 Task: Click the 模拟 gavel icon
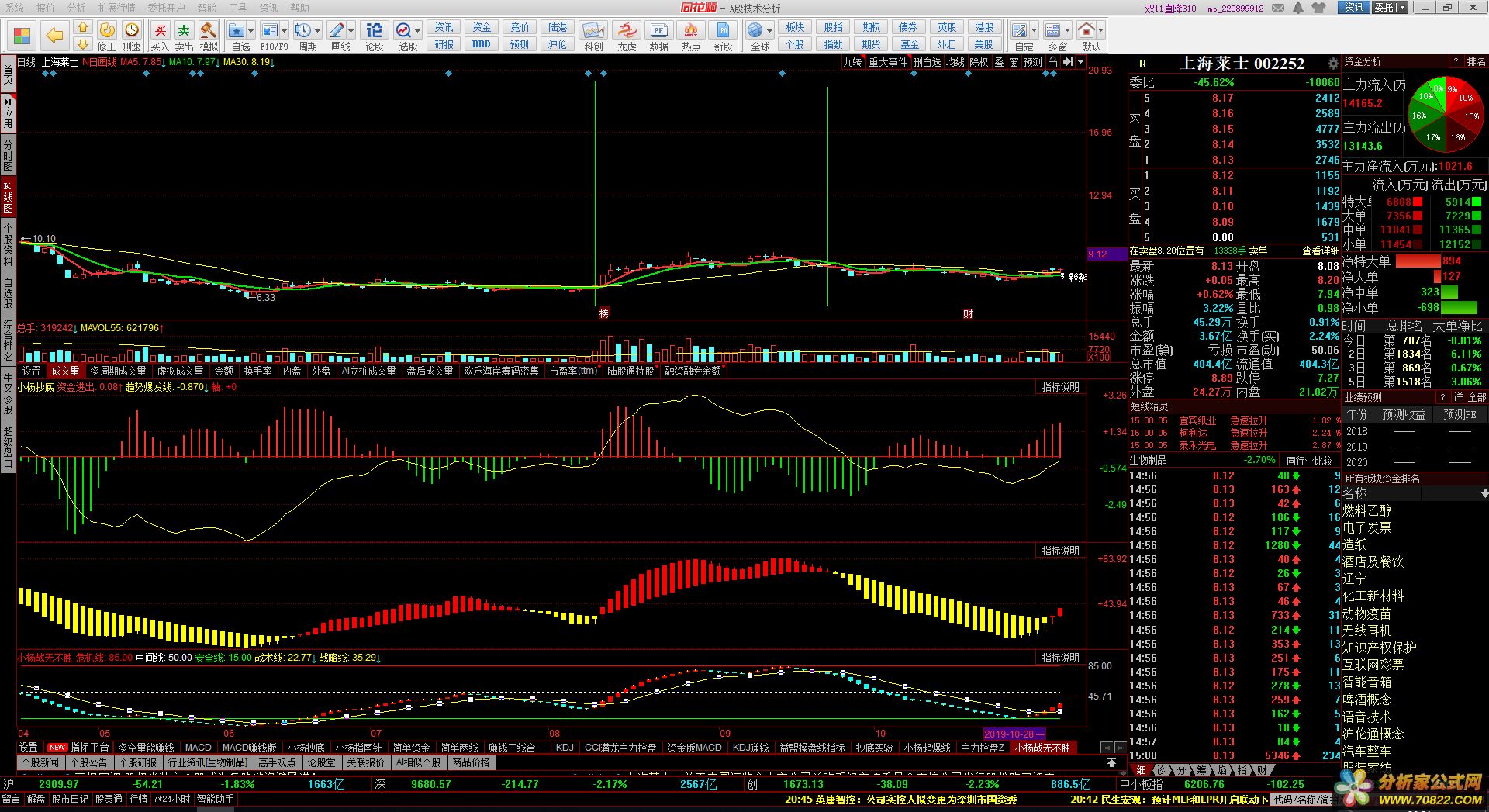click(209, 30)
